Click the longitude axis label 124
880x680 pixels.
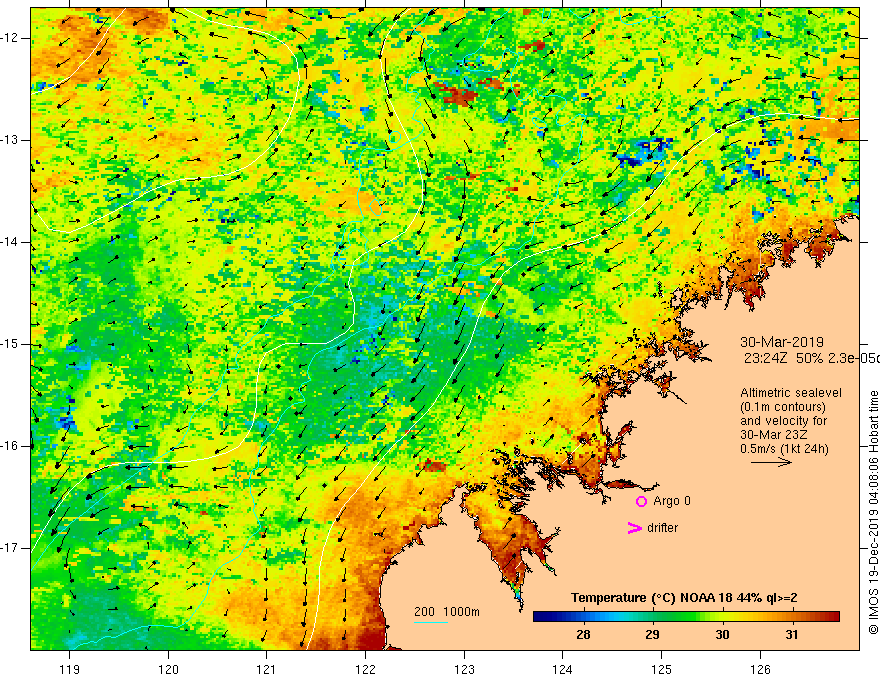[x=562, y=669]
